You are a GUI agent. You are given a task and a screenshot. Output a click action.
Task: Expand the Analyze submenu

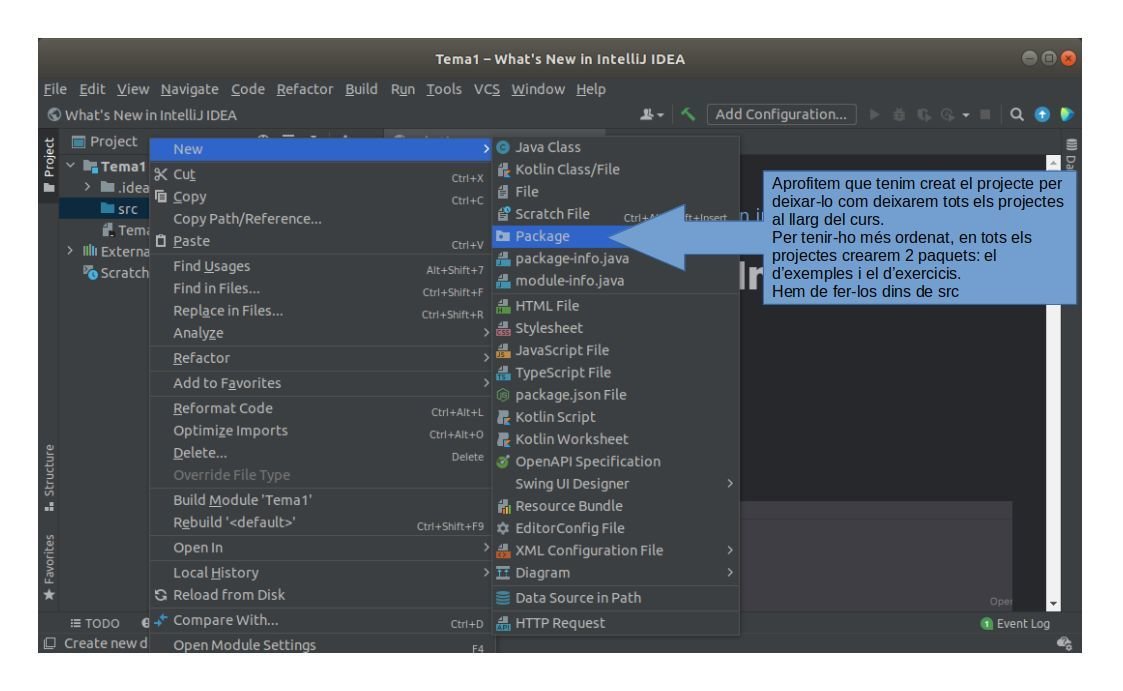tap(320, 333)
